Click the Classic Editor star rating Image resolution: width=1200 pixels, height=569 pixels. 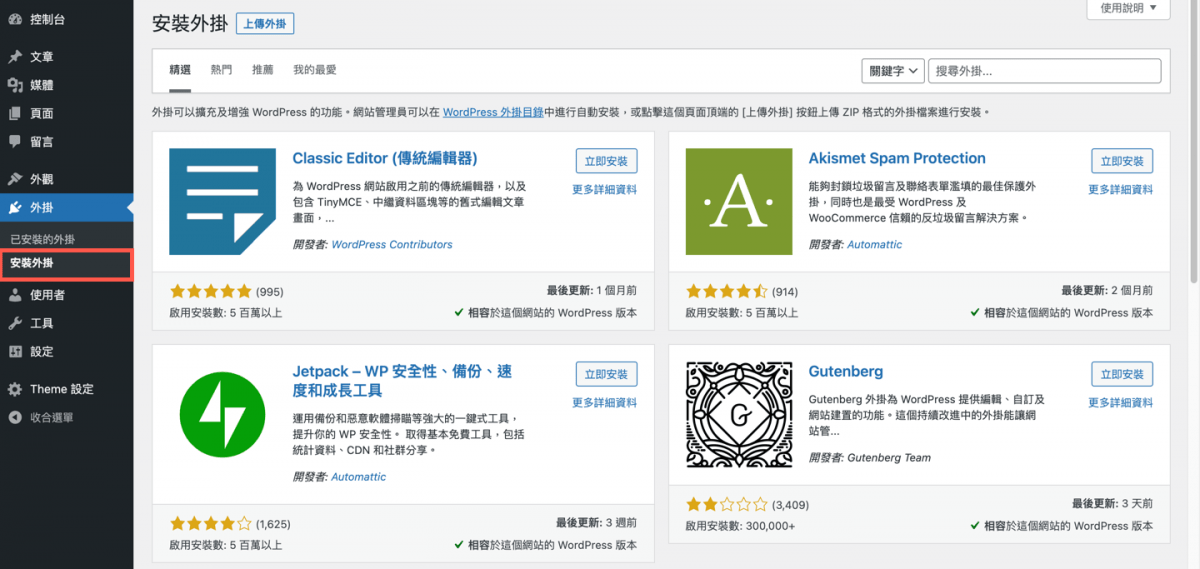pyautogui.click(x=210, y=292)
